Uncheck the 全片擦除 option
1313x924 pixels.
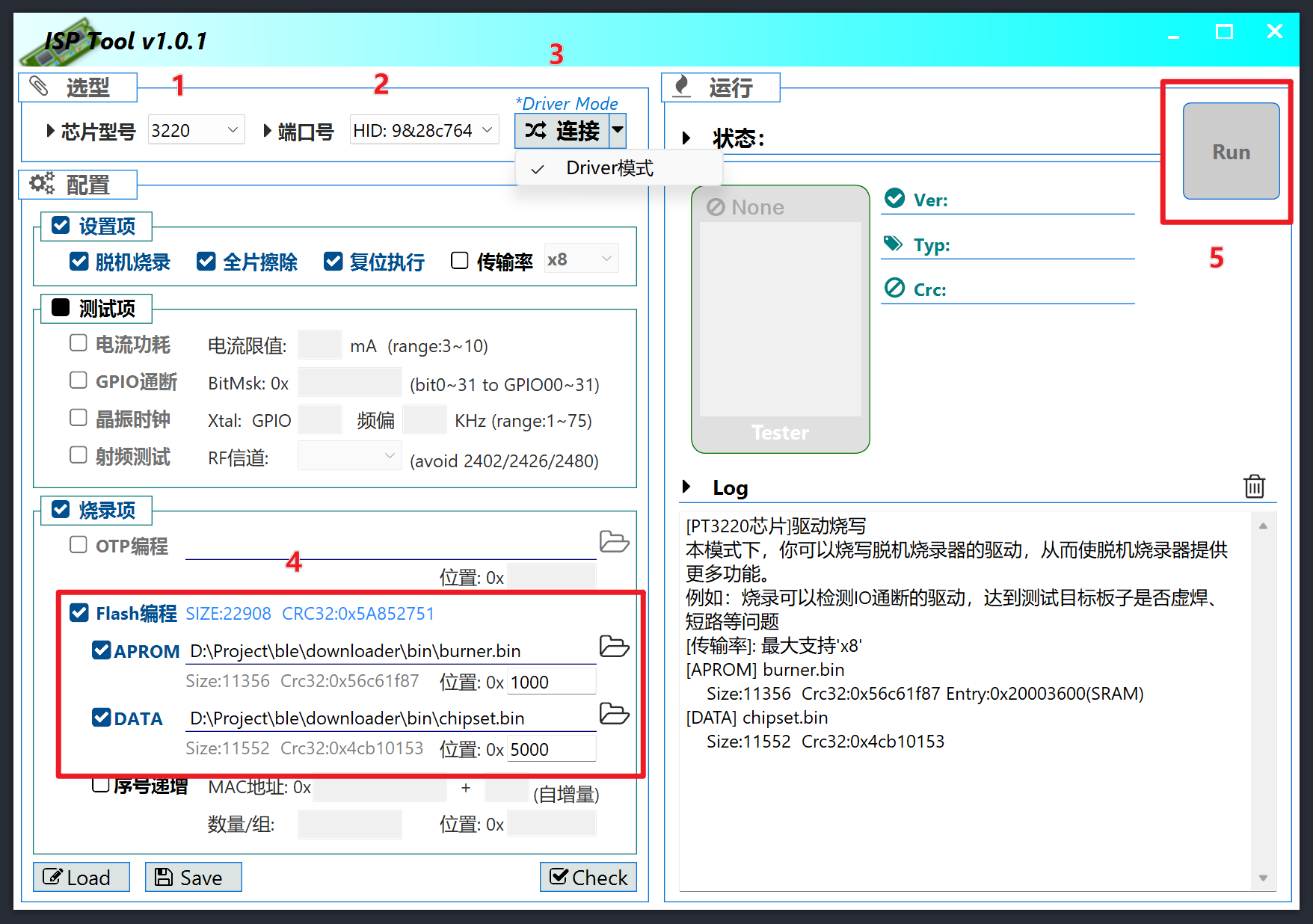pos(206,260)
